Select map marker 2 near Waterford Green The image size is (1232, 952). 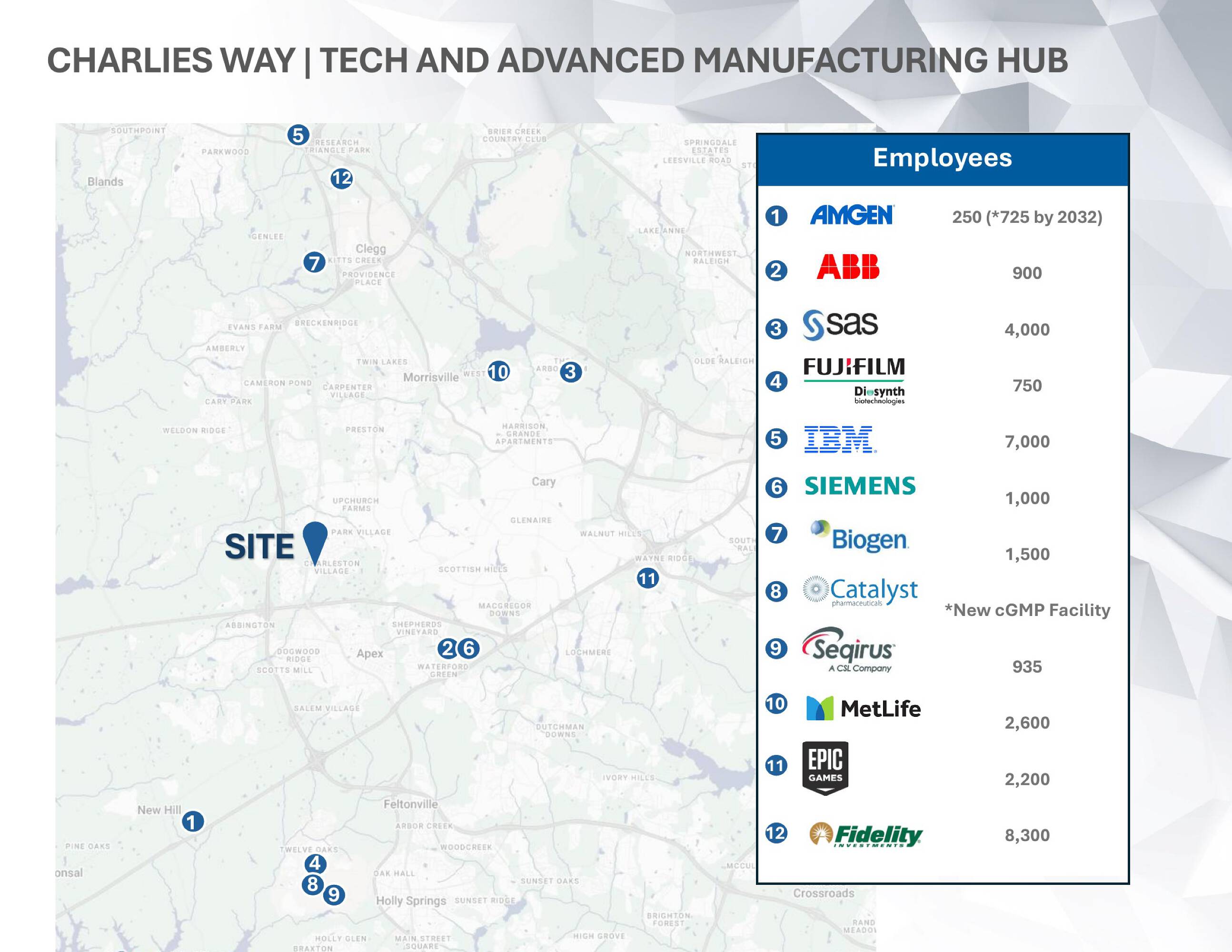click(x=448, y=649)
